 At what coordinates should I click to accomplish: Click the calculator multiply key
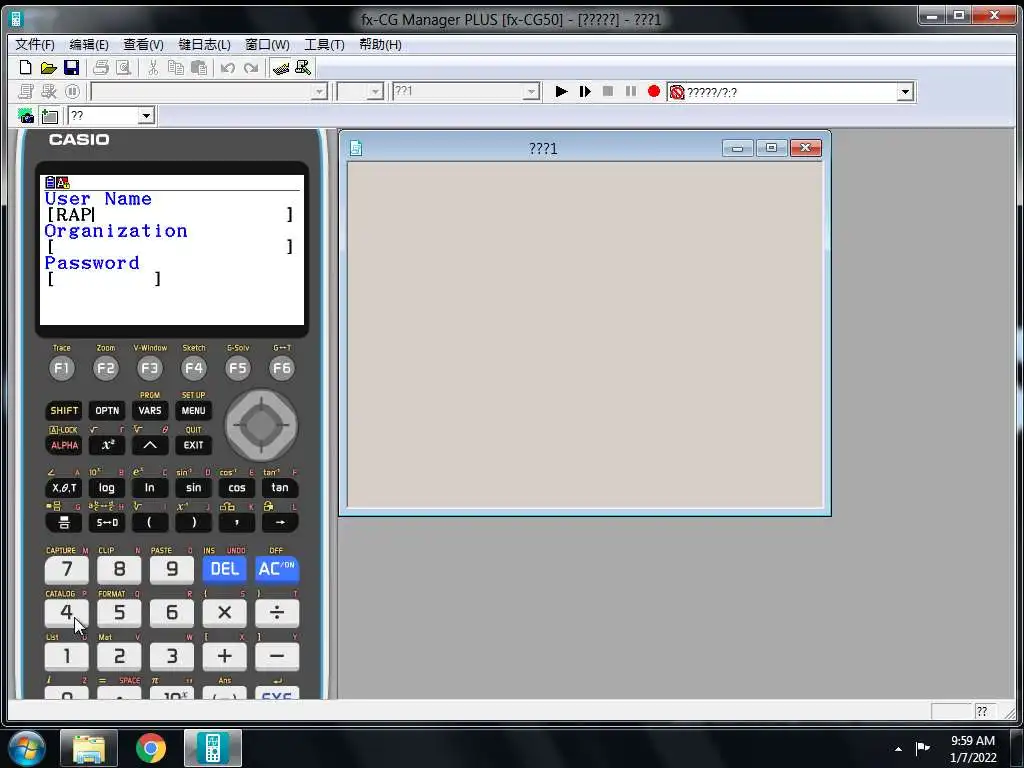(224, 613)
